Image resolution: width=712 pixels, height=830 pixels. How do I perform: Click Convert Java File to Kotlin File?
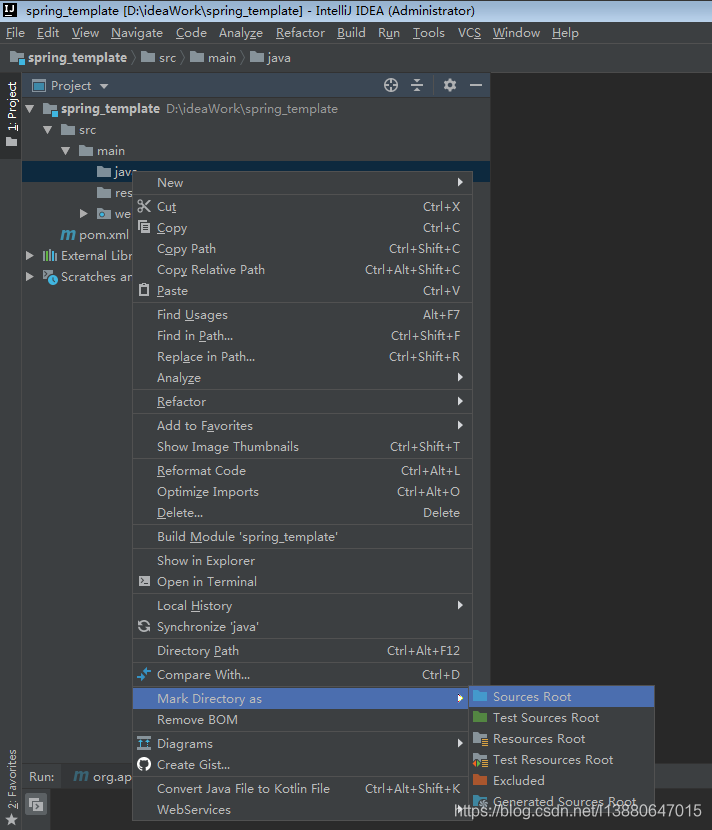302,788
